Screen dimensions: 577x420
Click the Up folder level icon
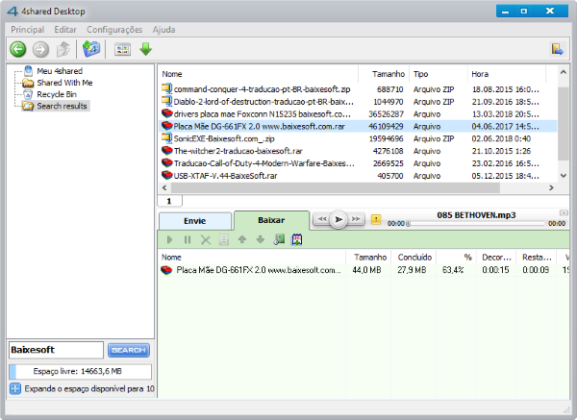[63, 49]
